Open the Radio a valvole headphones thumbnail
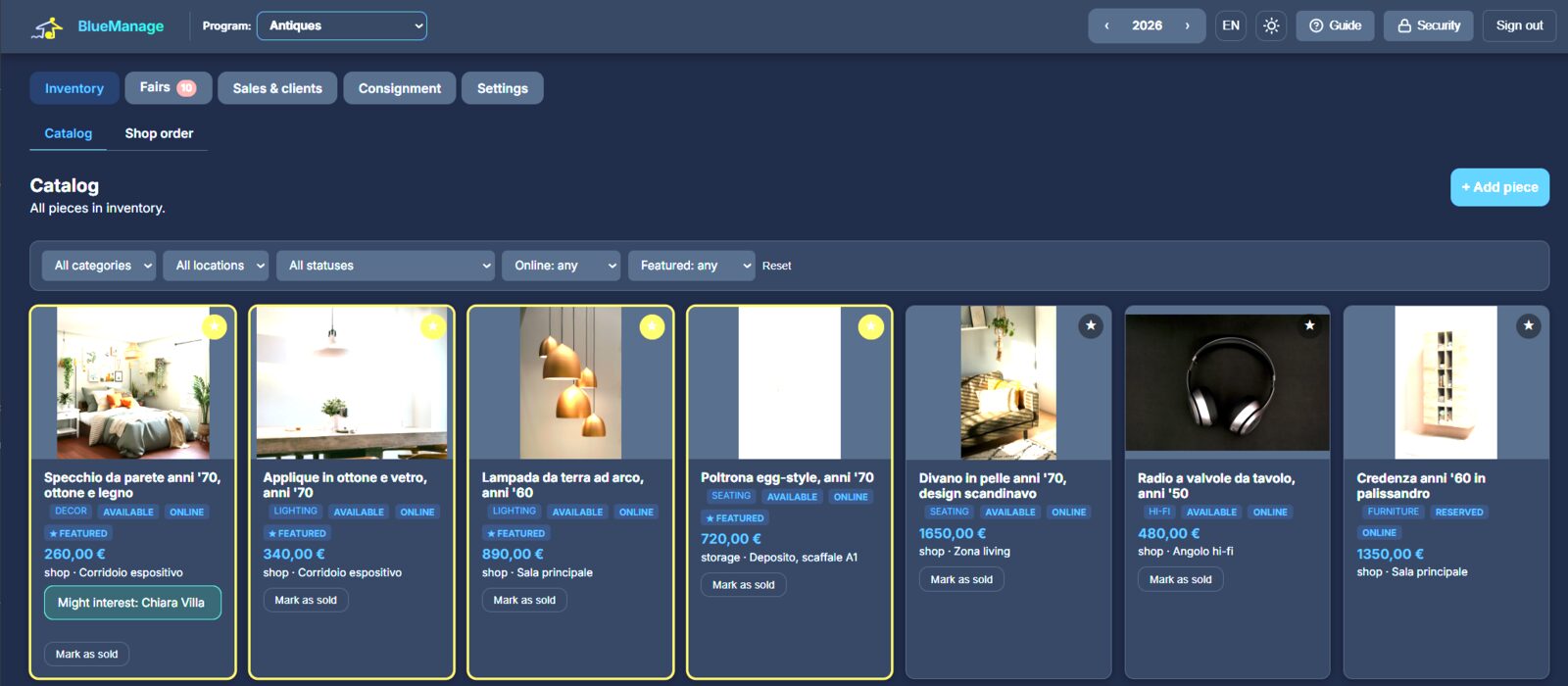 pos(1227,382)
